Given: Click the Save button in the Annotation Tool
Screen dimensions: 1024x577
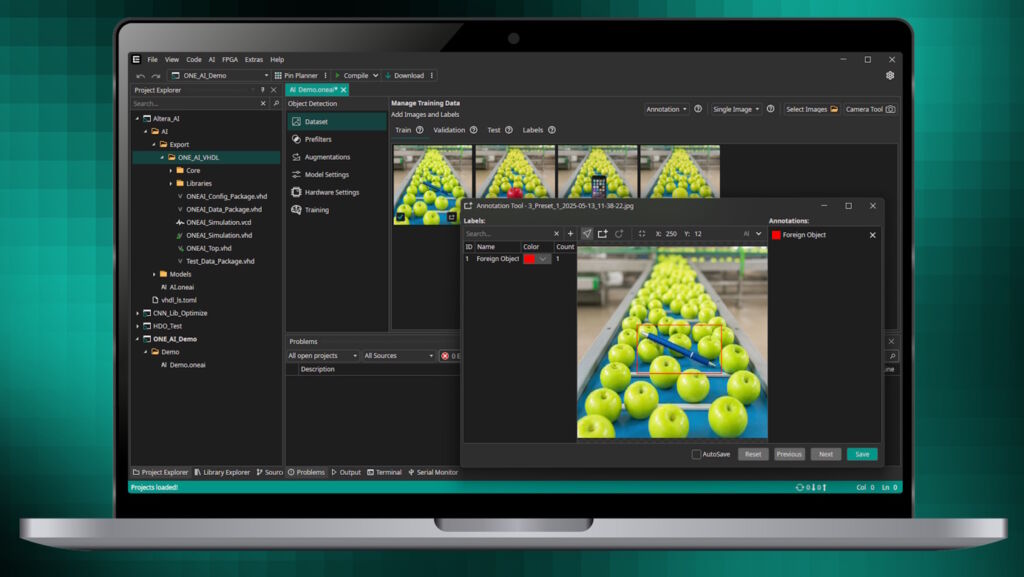Looking at the screenshot, I should point(862,454).
